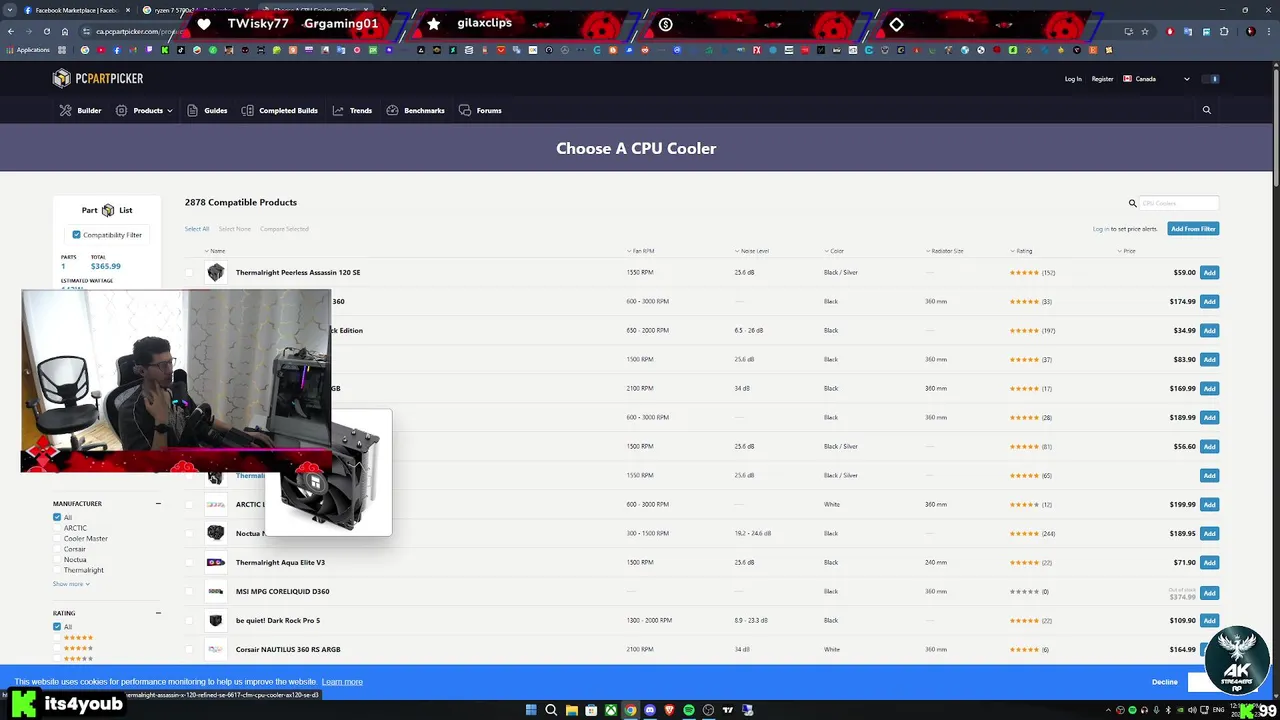Sort by the Noise Level column

pyautogui.click(x=752, y=251)
